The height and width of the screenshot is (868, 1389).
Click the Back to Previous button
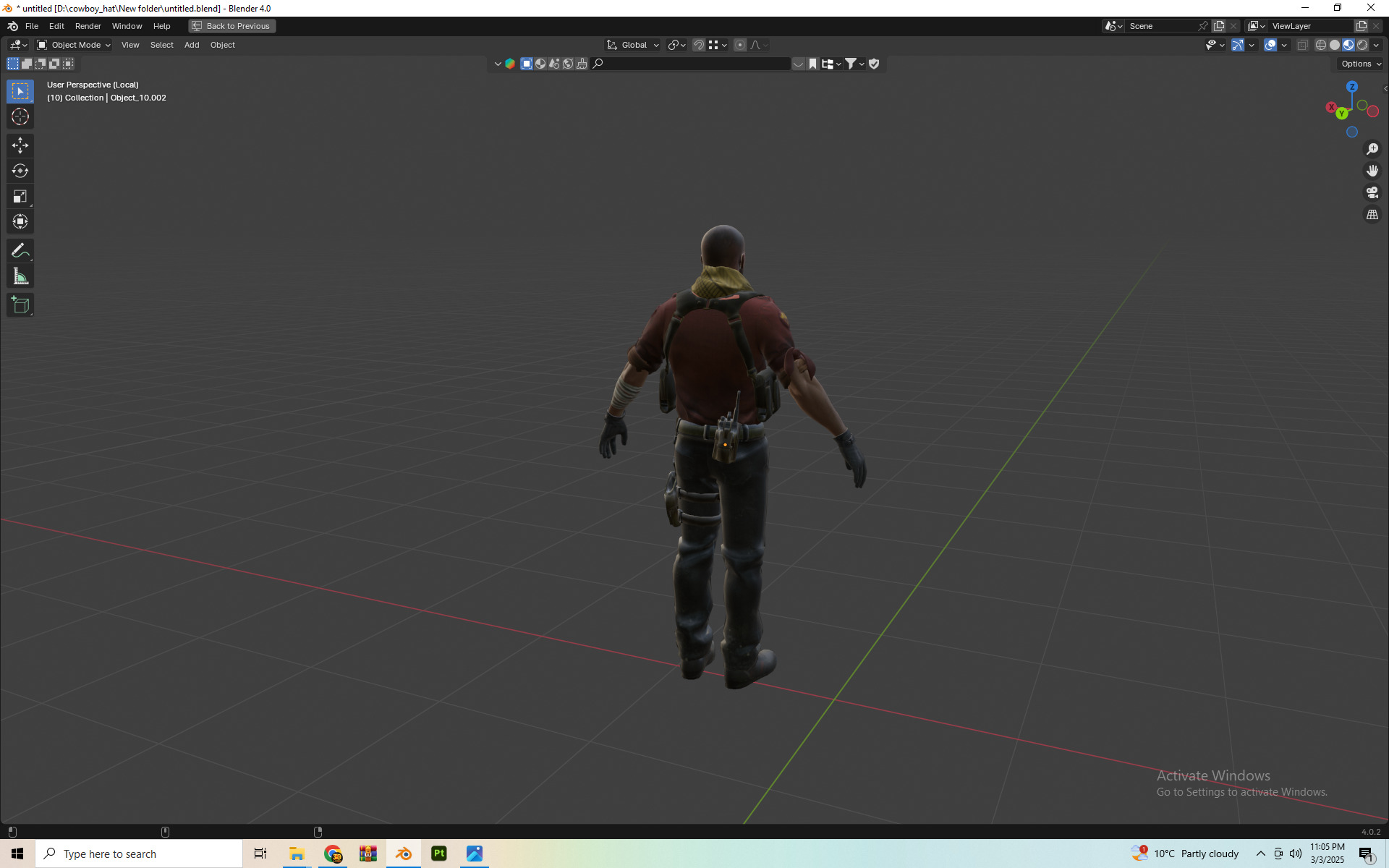(231, 26)
